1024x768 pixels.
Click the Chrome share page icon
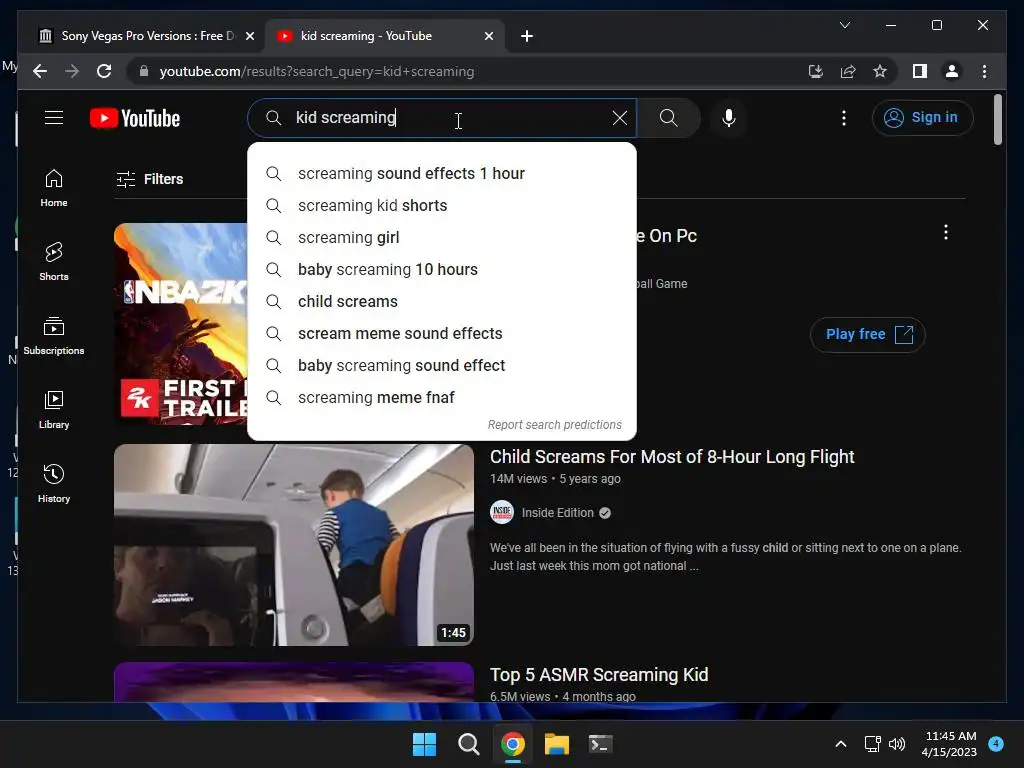848,71
